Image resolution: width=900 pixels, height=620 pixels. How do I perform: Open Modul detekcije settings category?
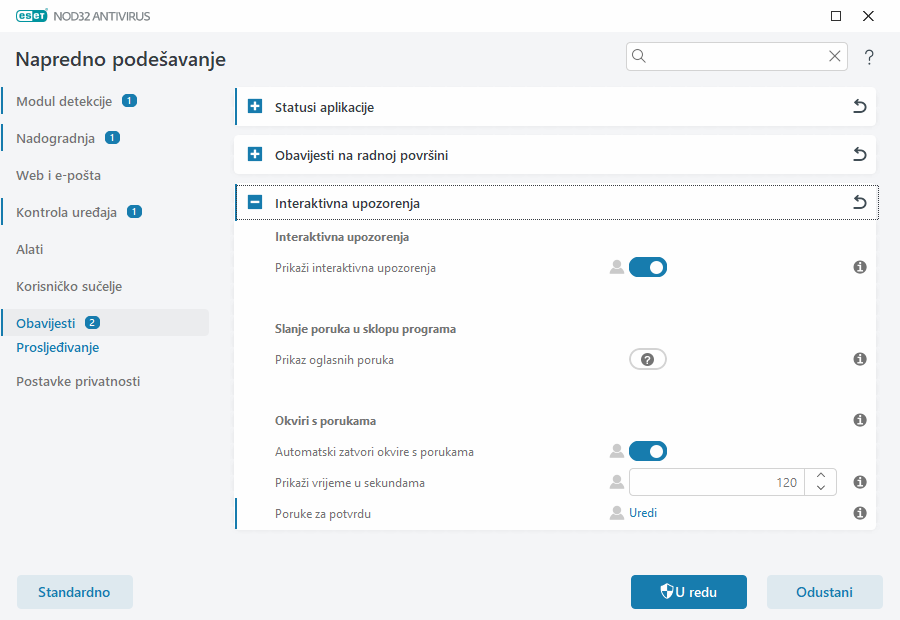pyautogui.click(x=64, y=101)
